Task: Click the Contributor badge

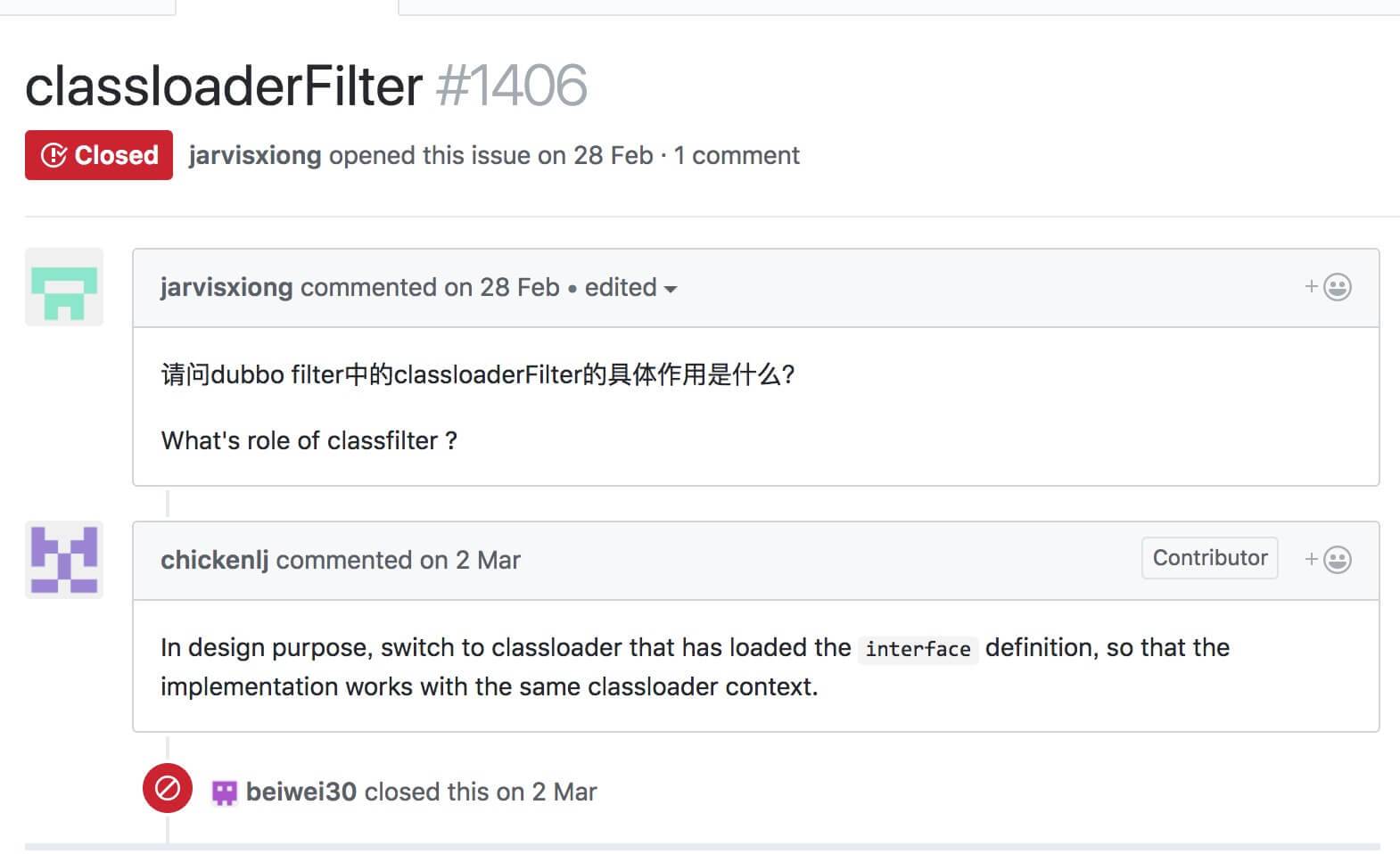Action: tap(1209, 558)
